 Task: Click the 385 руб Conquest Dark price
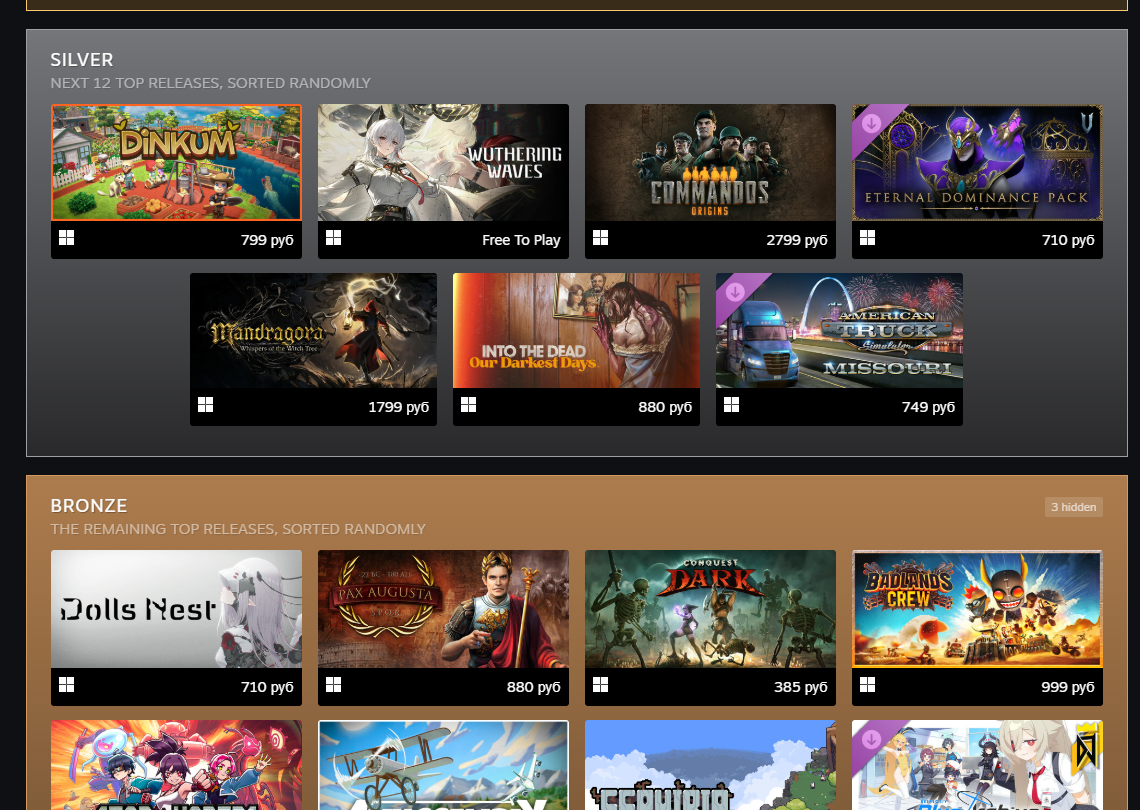click(x=800, y=687)
